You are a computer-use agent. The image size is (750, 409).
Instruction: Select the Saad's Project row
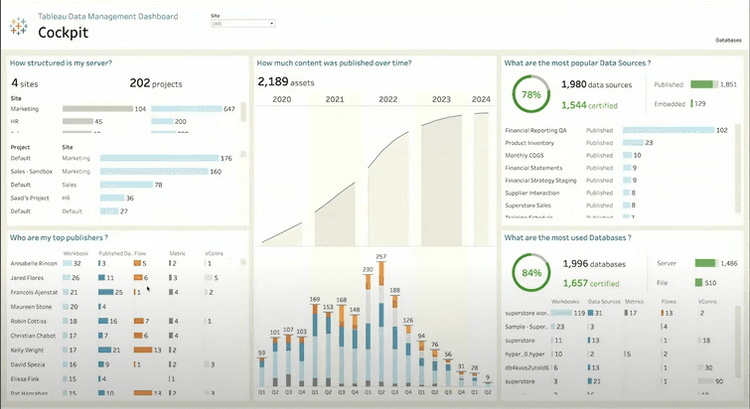72,198
